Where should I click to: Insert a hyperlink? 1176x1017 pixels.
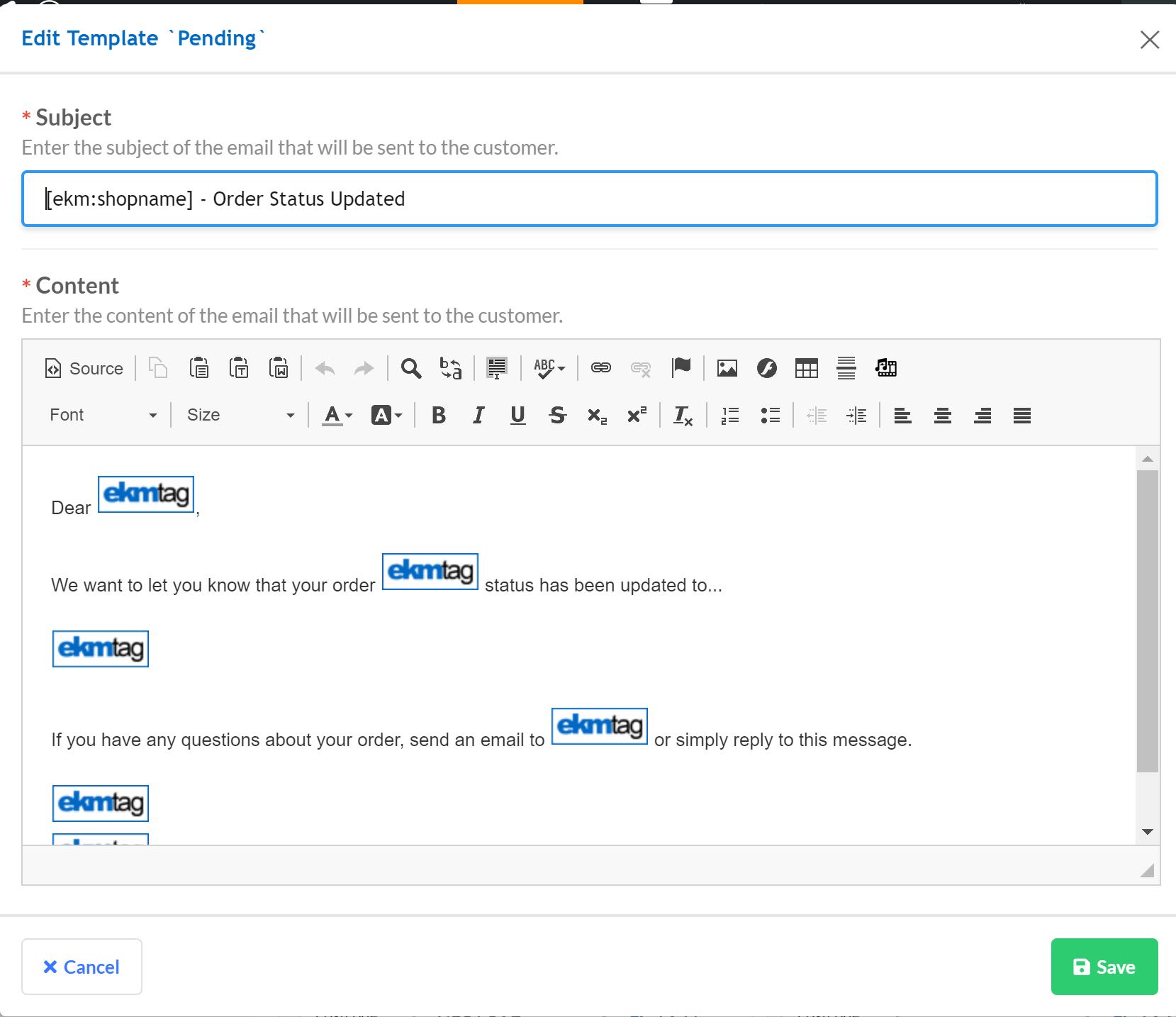600,368
